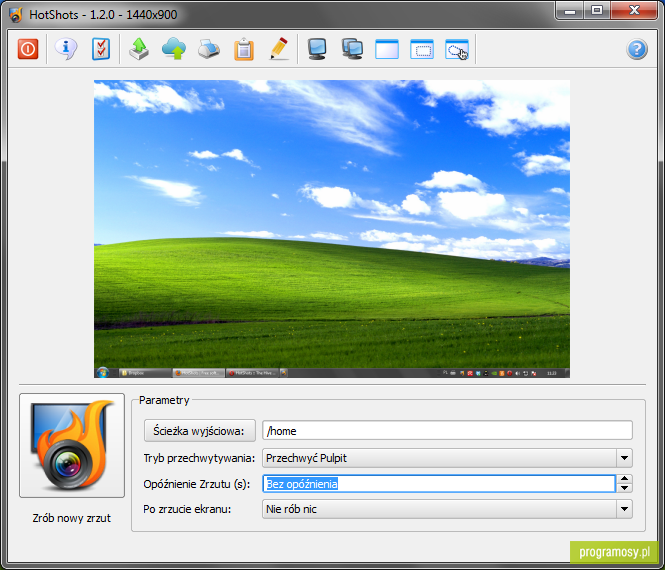This screenshot has width=665, height=570.
Task: Click the /home output path field
Action: 447,431
